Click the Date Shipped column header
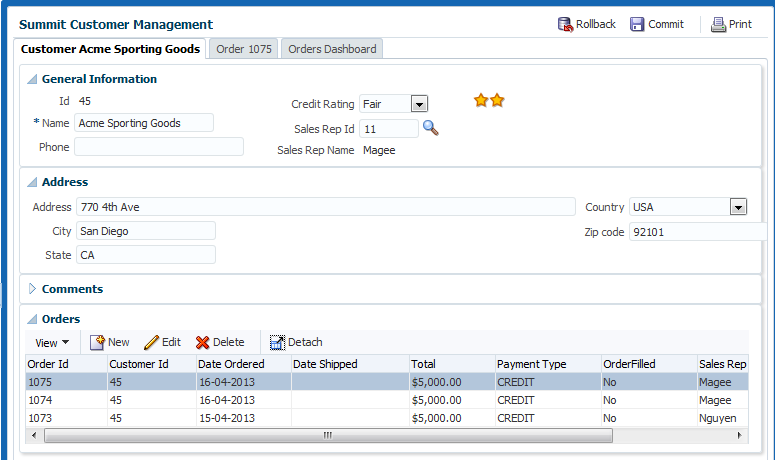The width and height of the screenshot is (775, 460). [x=350, y=364]
